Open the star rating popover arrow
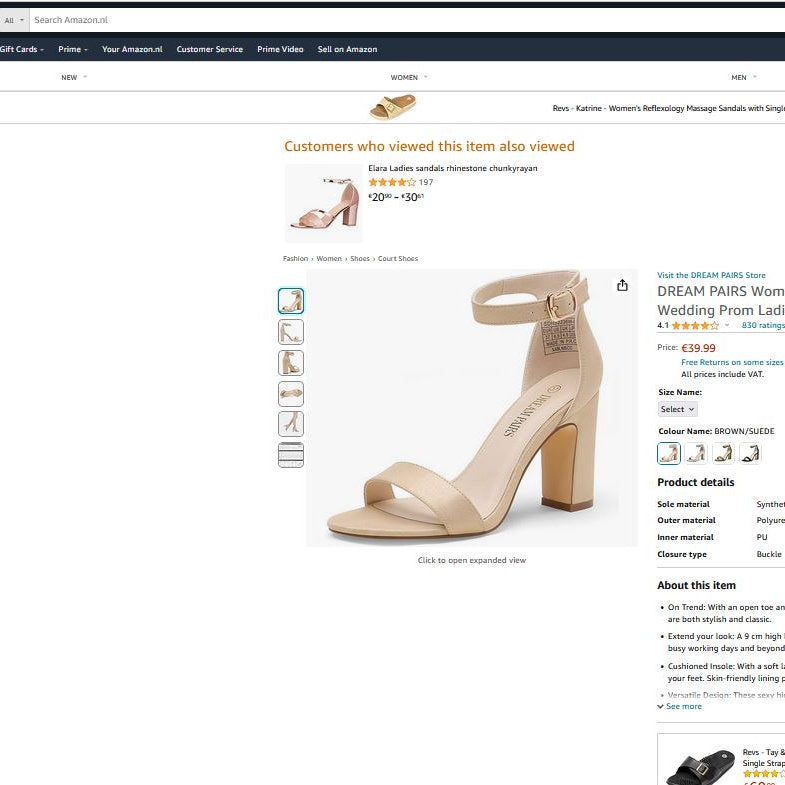The height and width of the screenshot is (785, 785). (x=727, y=325)
